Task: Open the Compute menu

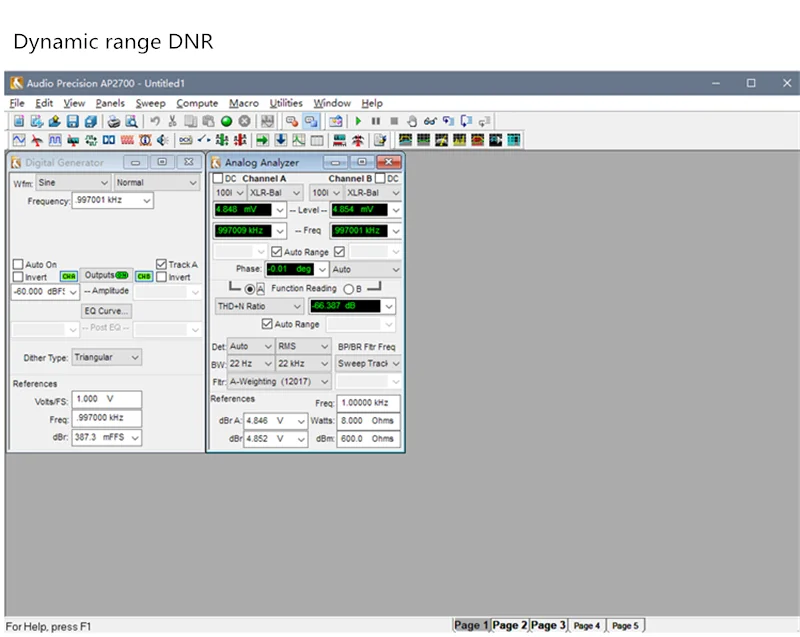Action: (197, 103)
